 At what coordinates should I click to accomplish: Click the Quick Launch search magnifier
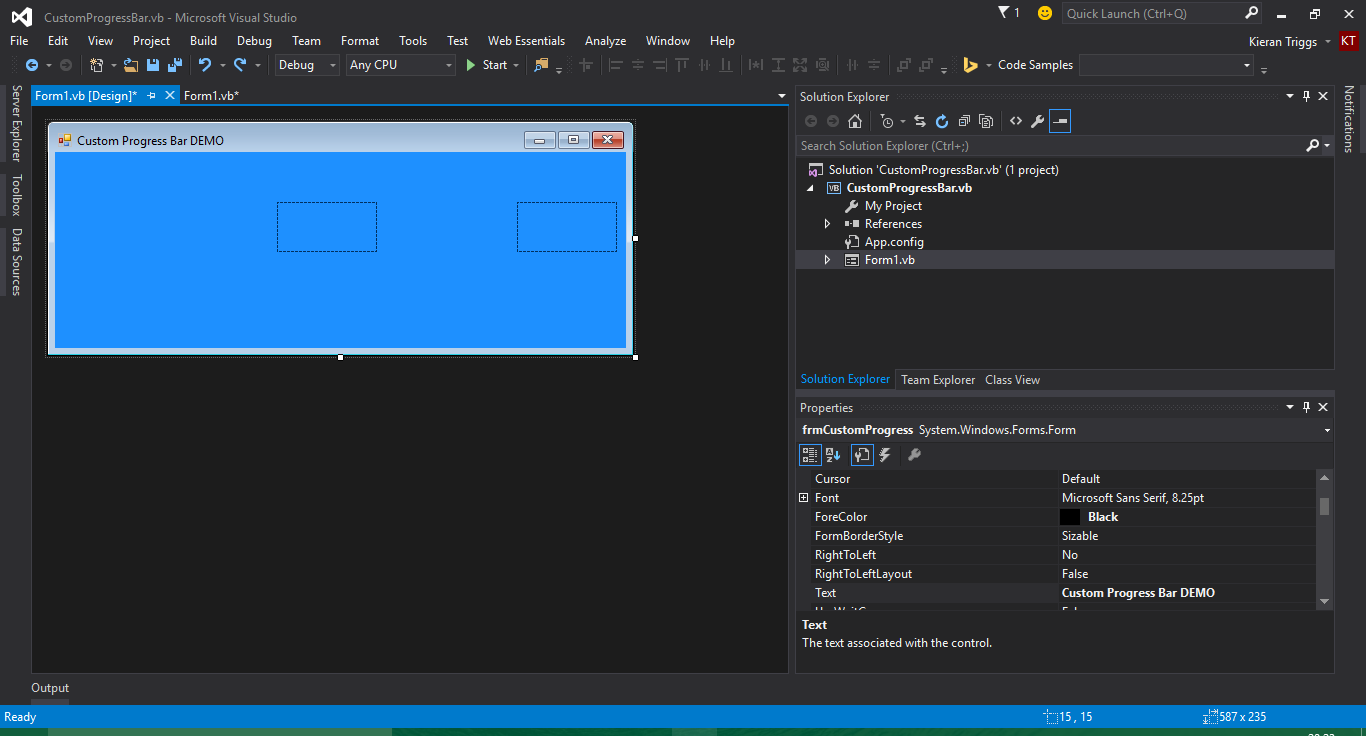(x=1252, y=13)
